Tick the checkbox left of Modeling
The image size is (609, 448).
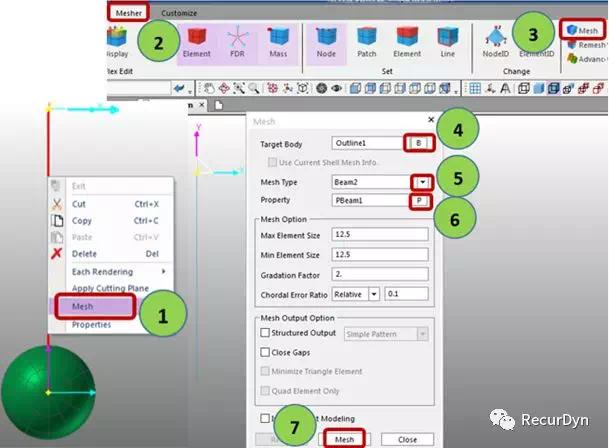(x=265, y=418)
